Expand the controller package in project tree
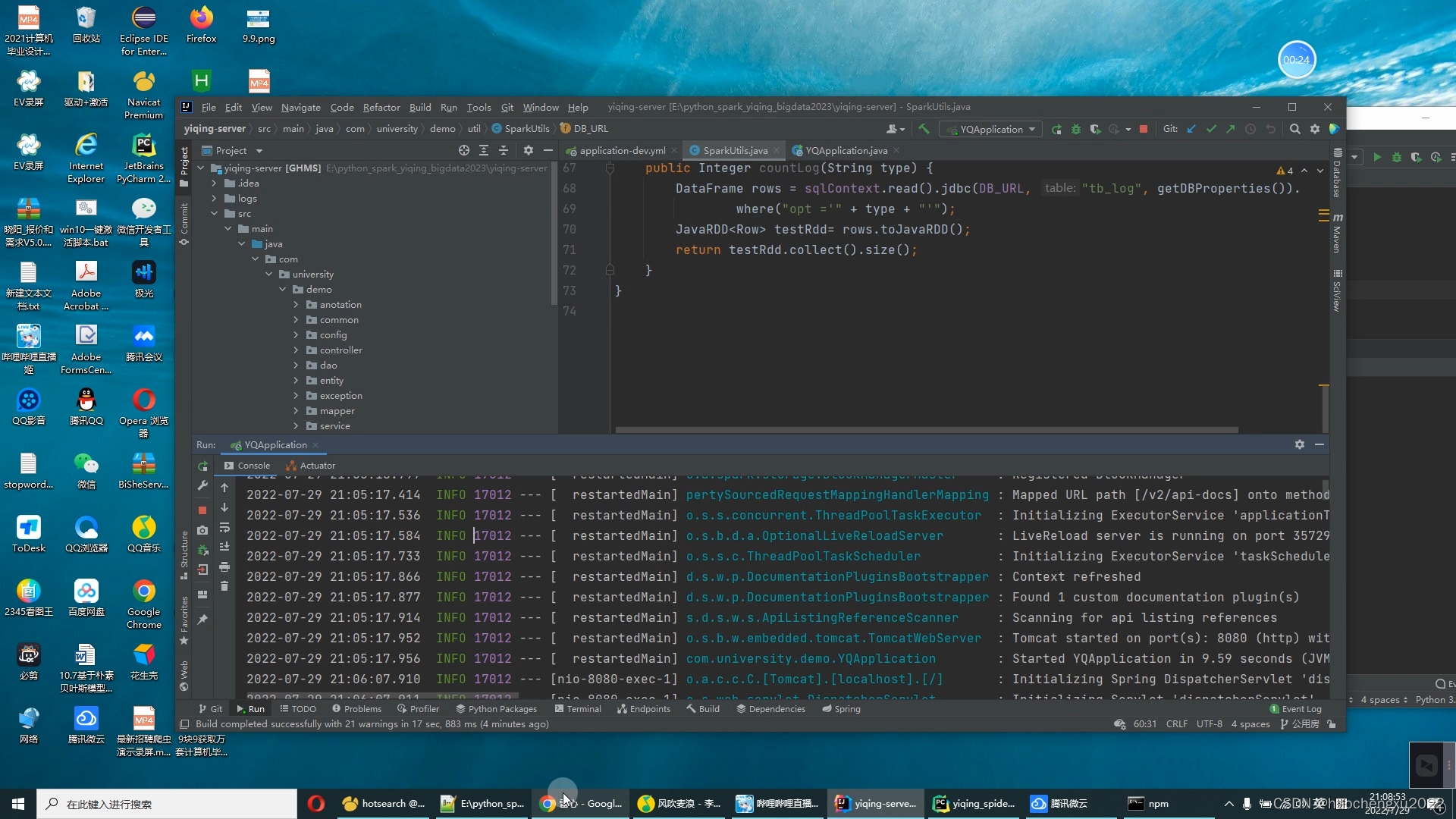The width and height of the screenshot is (1456, 819). pyautogui.click(x=296, y=350)
